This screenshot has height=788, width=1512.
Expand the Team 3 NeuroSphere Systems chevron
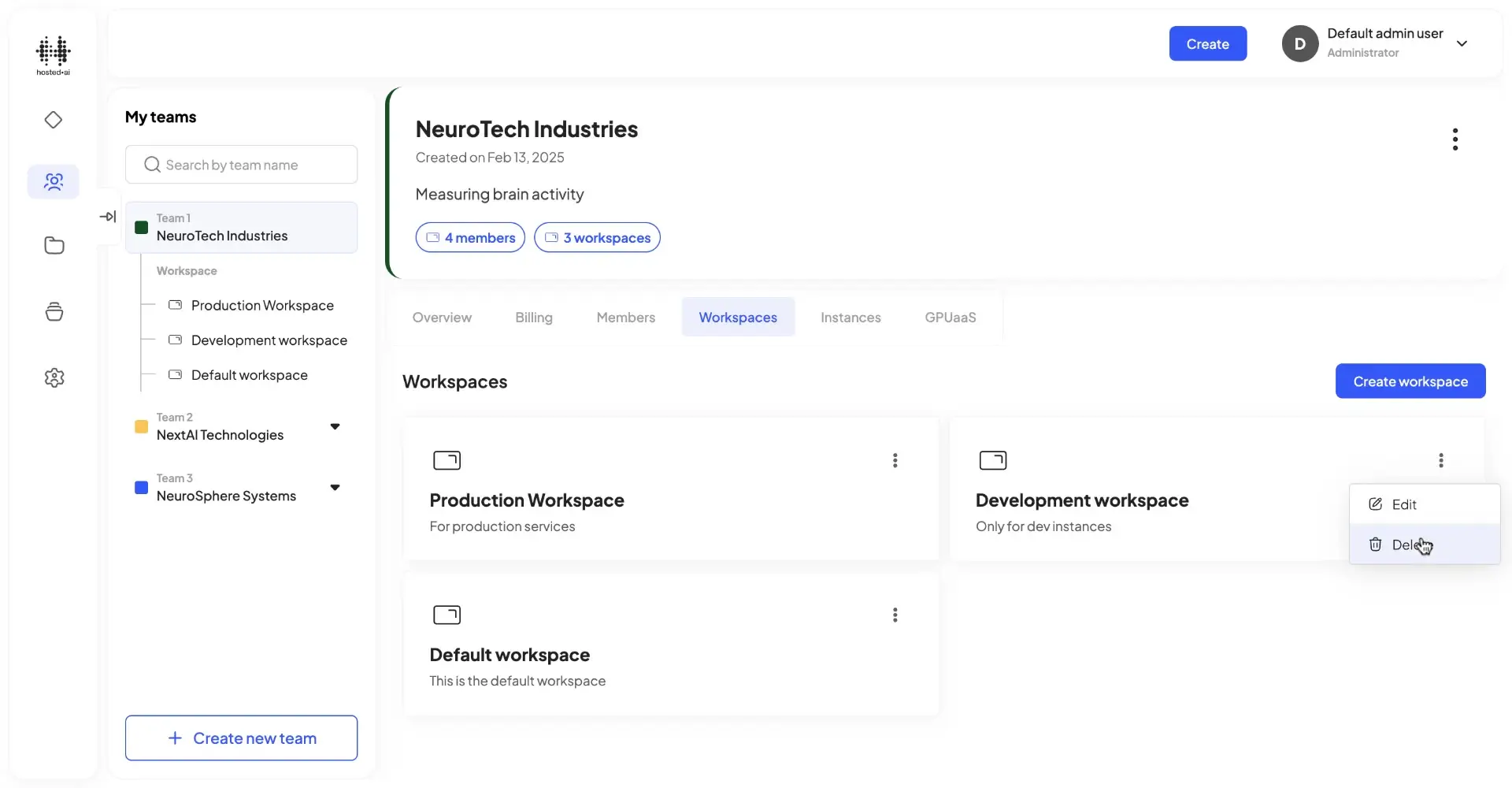coord(335,487)
